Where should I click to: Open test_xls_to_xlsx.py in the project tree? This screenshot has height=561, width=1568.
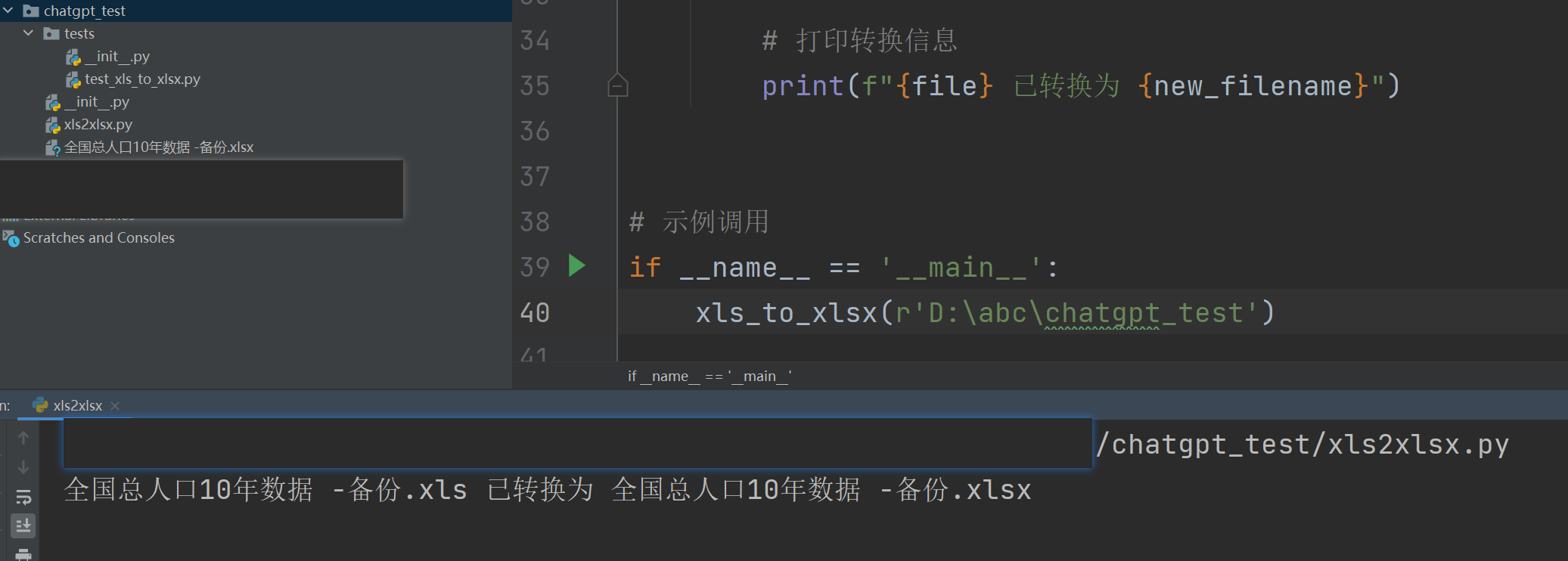[x=142, y=79]
